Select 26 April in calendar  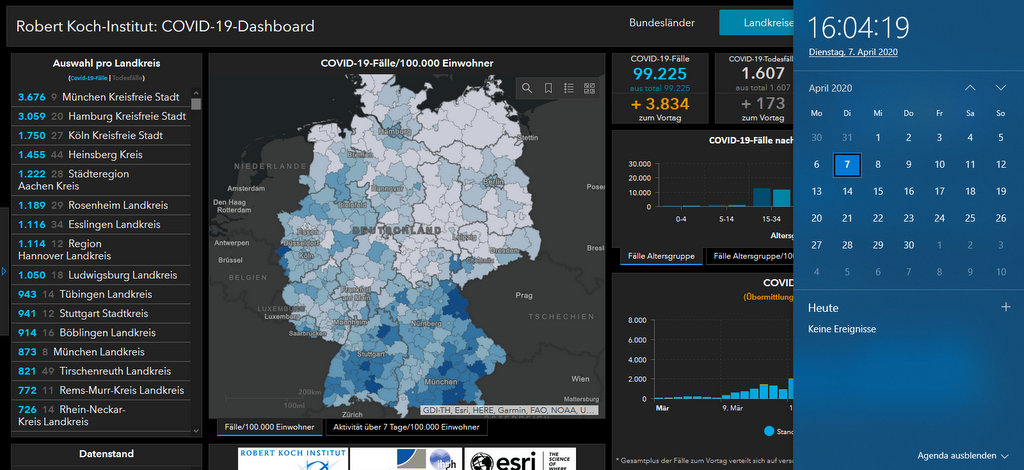pos(1000,218)
